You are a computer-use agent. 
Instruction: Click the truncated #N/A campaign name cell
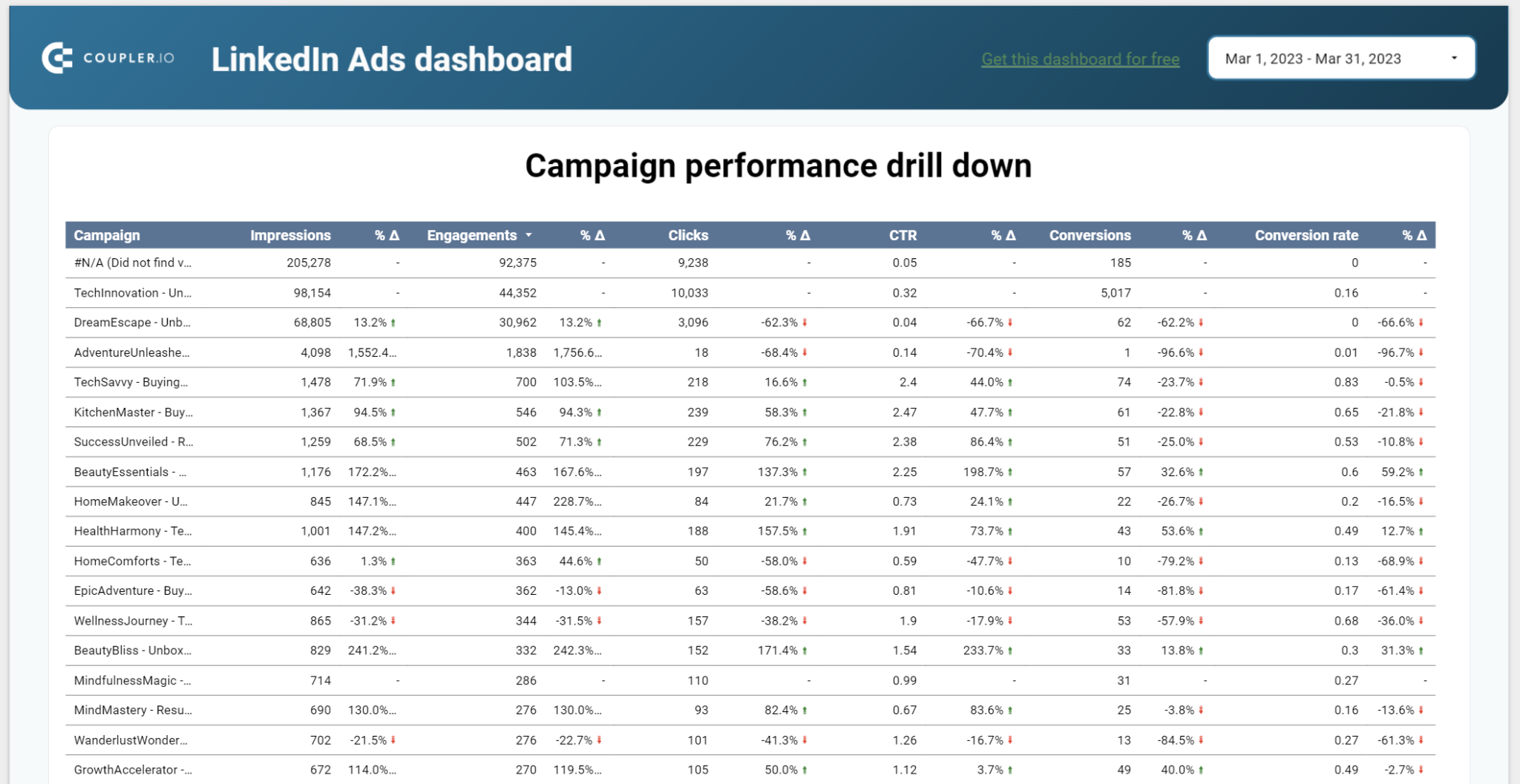point(132,262)
